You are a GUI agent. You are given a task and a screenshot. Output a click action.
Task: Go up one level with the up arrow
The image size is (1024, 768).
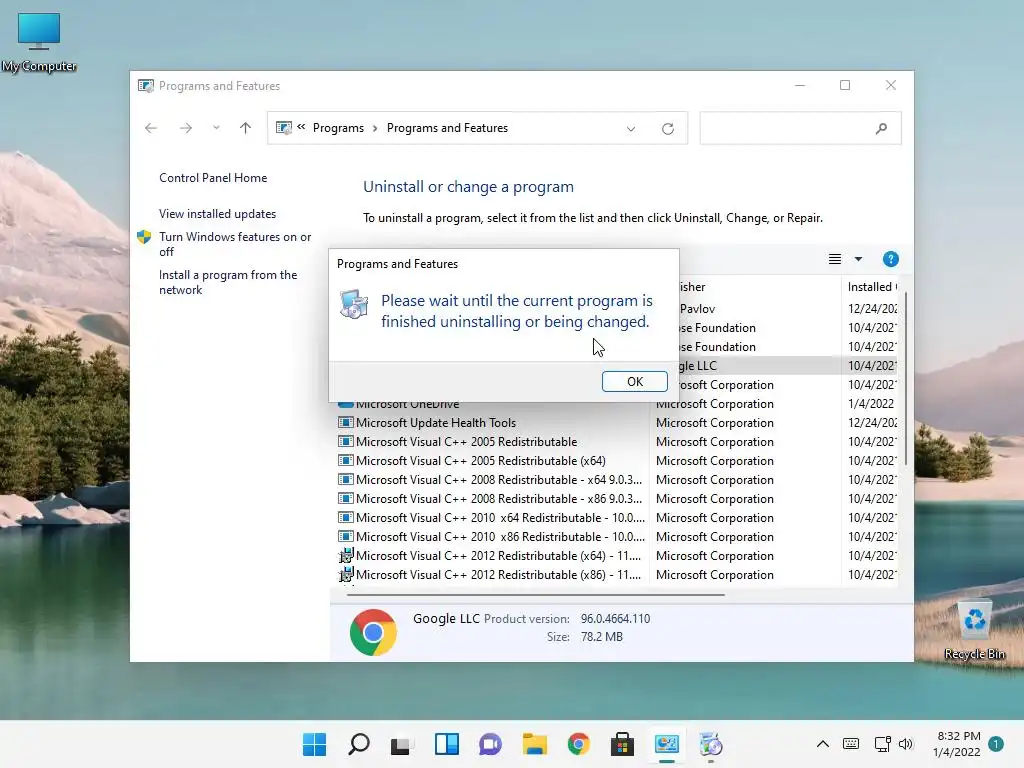pos(246,128)
